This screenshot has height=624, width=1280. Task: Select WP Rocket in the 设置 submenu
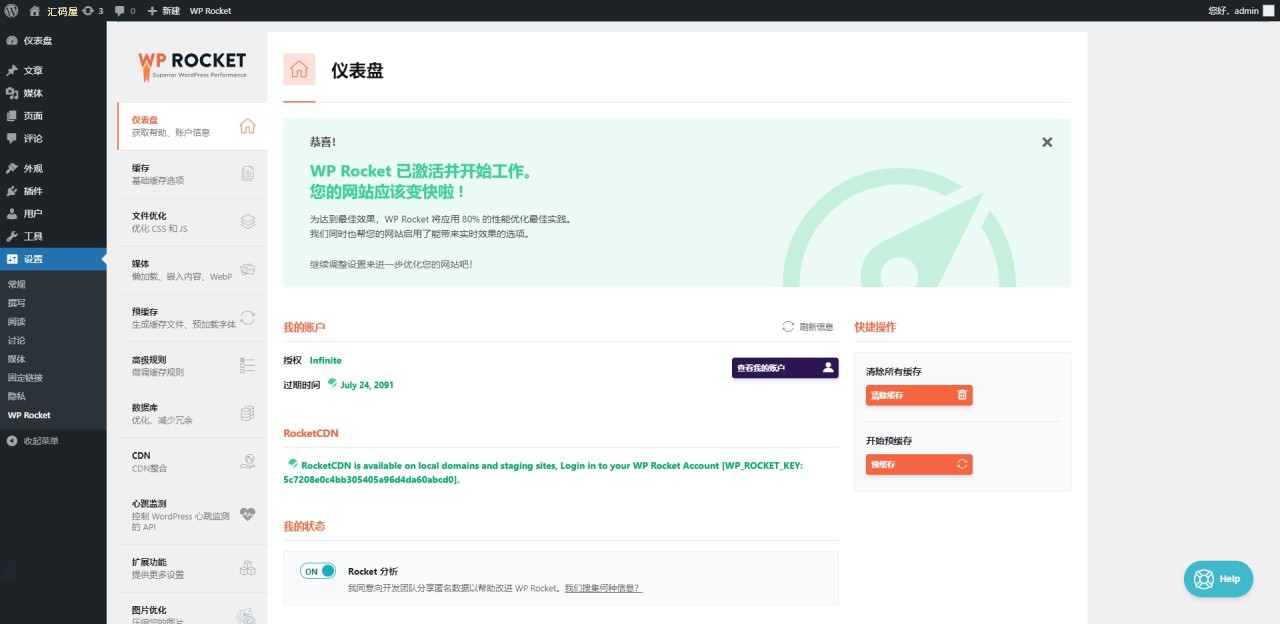click(x=29, y=415)
